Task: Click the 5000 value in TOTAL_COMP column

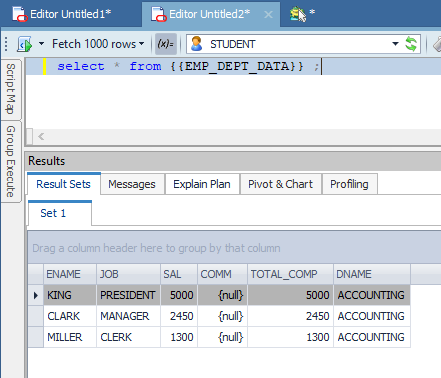Action: [290, 295]
